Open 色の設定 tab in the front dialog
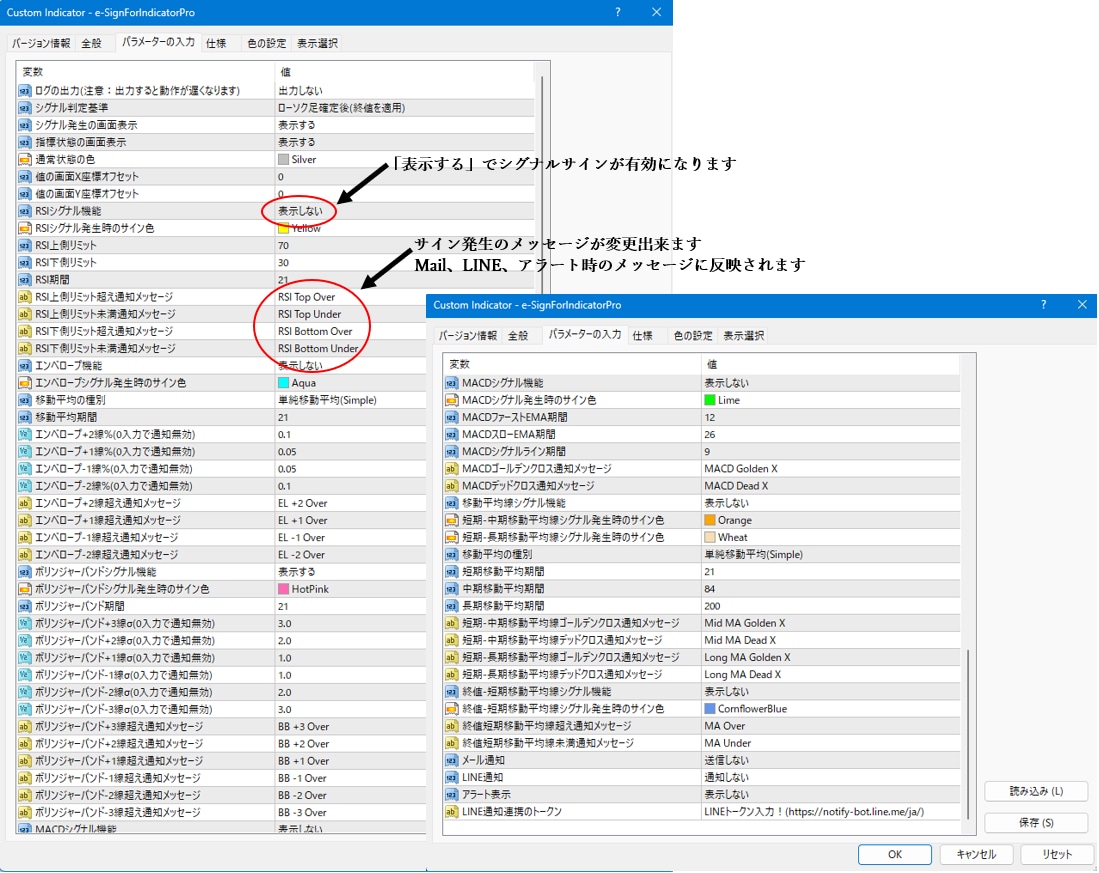The height and width of the screenshot is (873, 1099). pos(692,336)
